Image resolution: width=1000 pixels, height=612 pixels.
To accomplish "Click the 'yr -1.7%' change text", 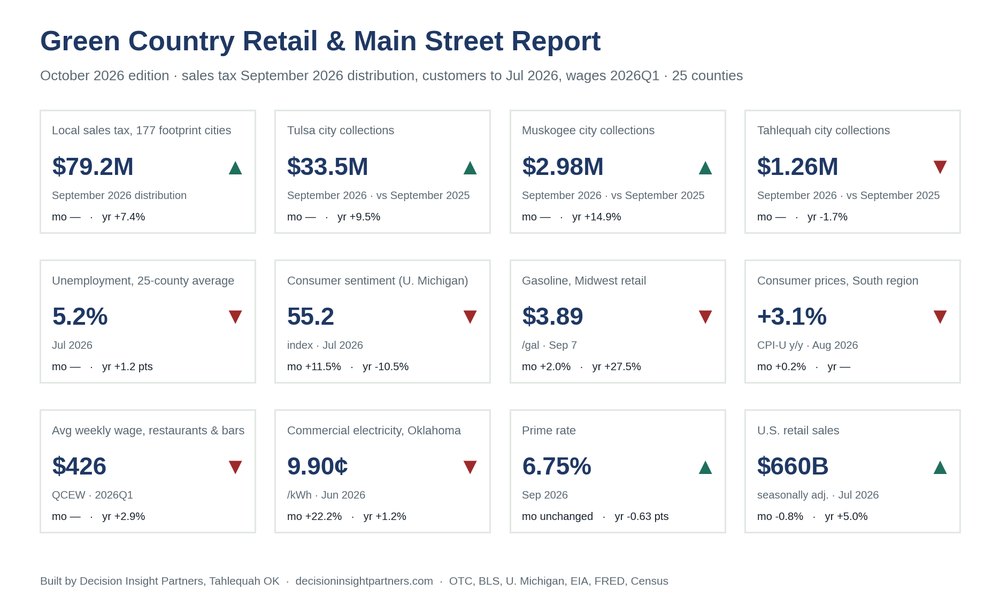I will [827, 217].
